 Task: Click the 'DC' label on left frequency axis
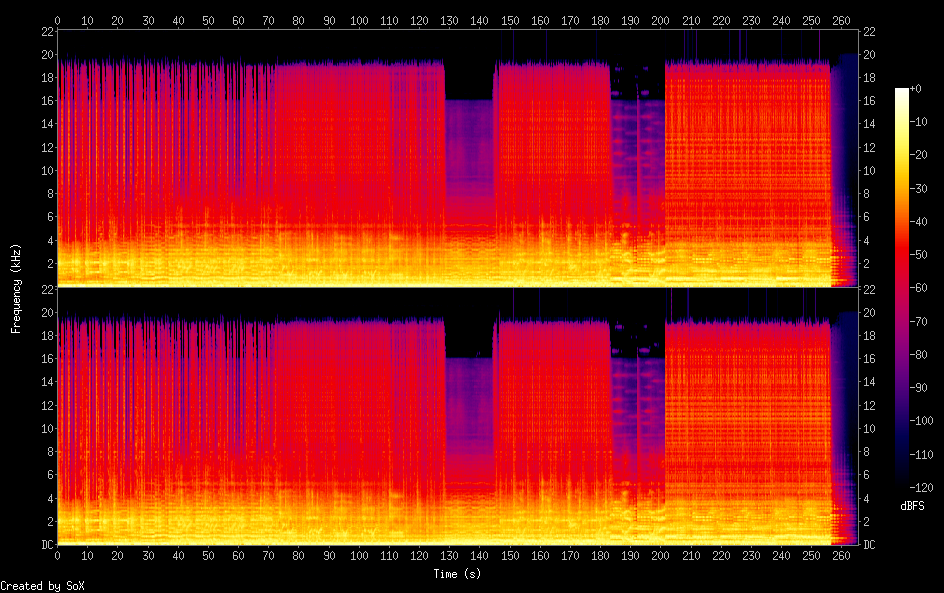(48, 545)
